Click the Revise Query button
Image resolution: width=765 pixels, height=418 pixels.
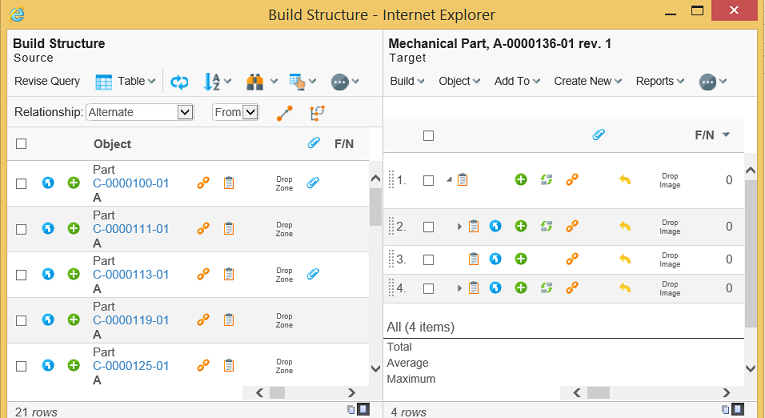point(47,81)
